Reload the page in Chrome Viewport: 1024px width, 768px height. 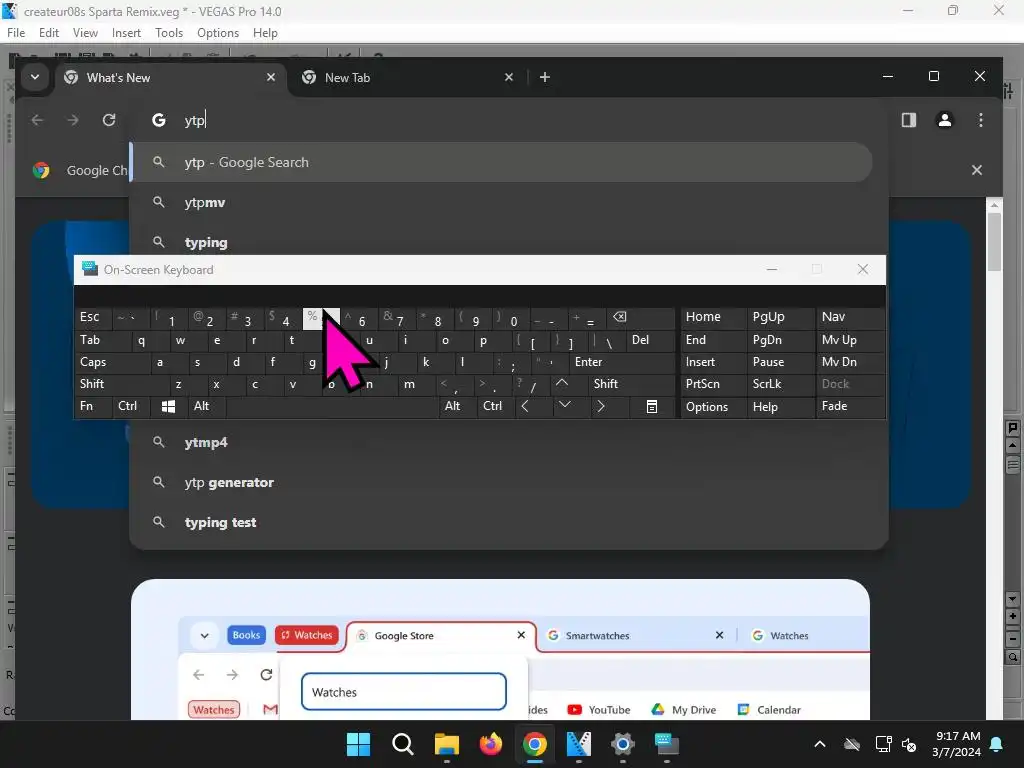click(109, 120)
